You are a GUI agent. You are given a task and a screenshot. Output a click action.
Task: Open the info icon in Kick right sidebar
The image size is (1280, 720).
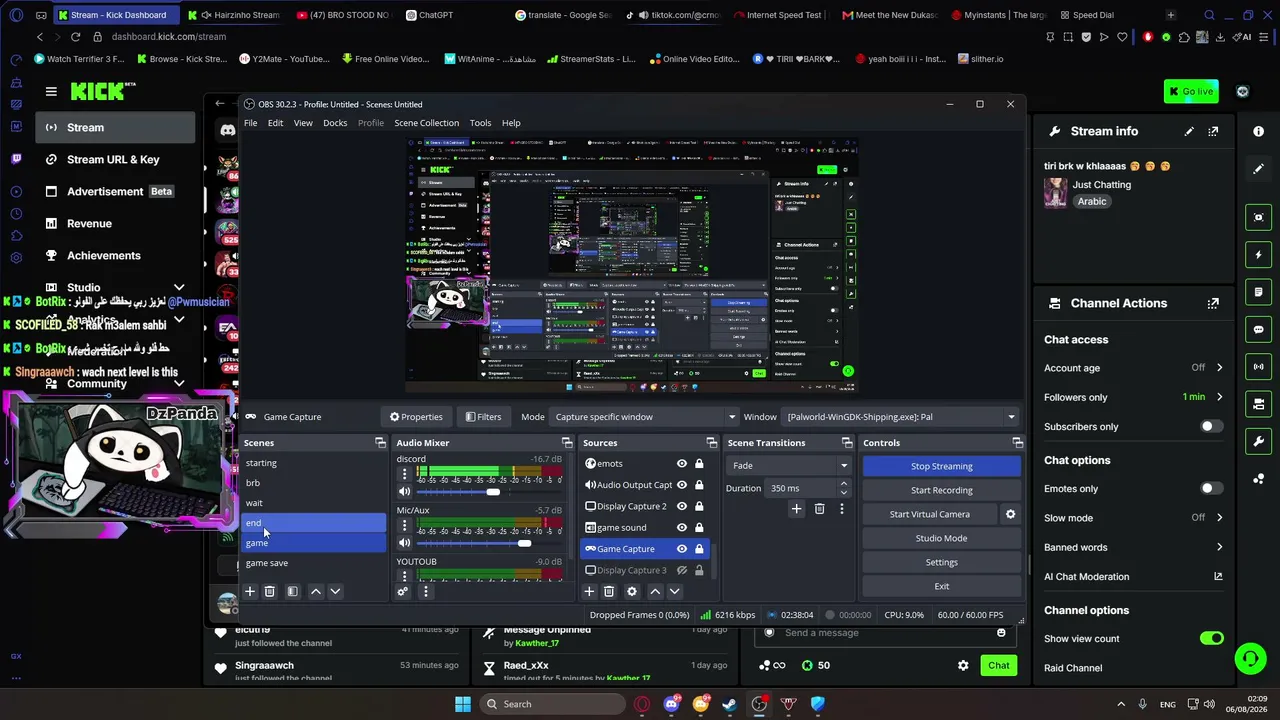1258,131
